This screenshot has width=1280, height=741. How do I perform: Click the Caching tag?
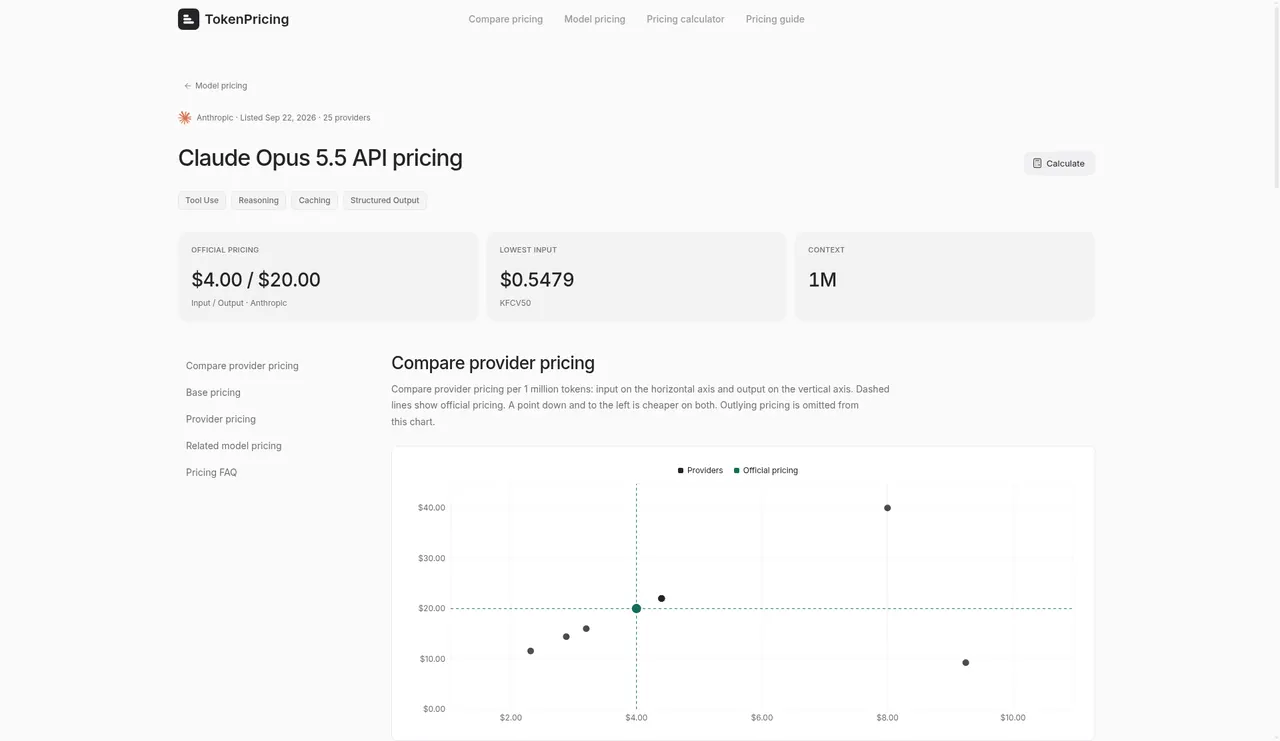click(314, 201)
